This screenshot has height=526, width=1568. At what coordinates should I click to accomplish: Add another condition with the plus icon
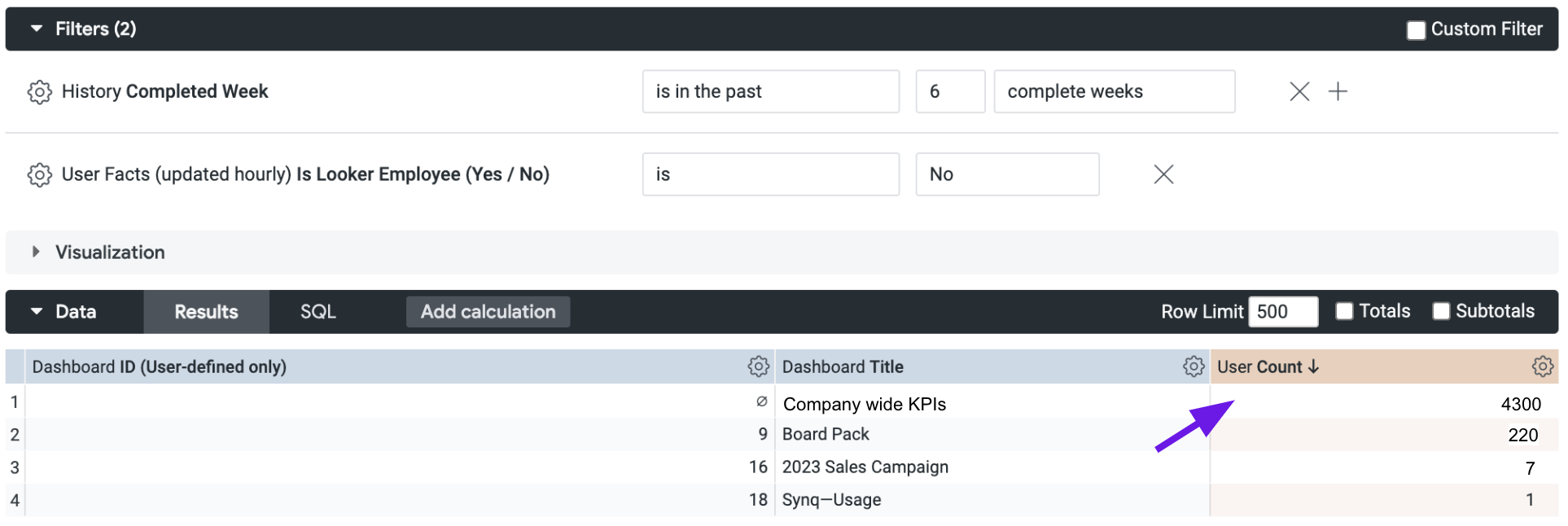1338,91
